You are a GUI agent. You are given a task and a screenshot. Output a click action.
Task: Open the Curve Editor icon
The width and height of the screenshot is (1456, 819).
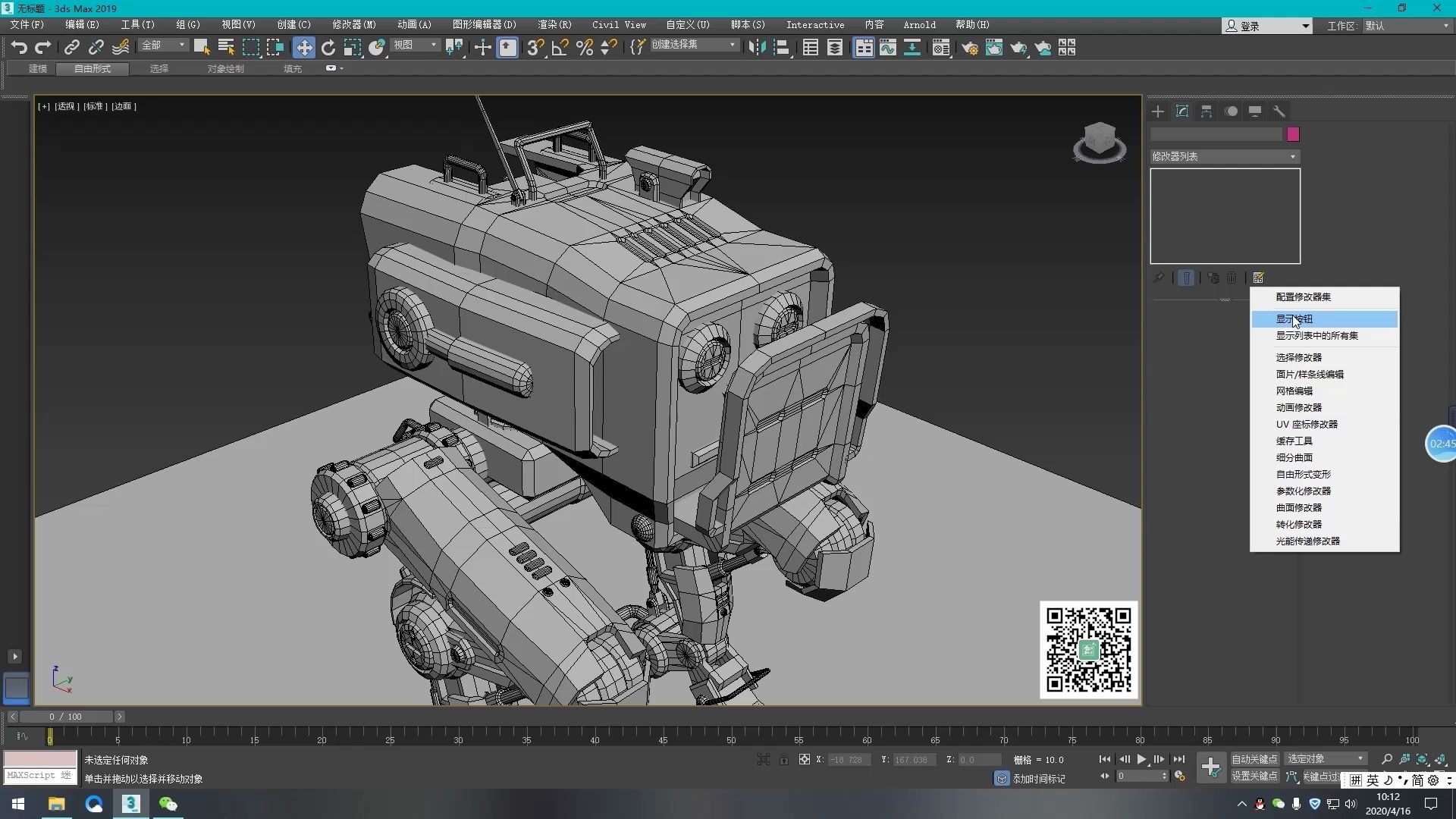(x=887, y=48)
